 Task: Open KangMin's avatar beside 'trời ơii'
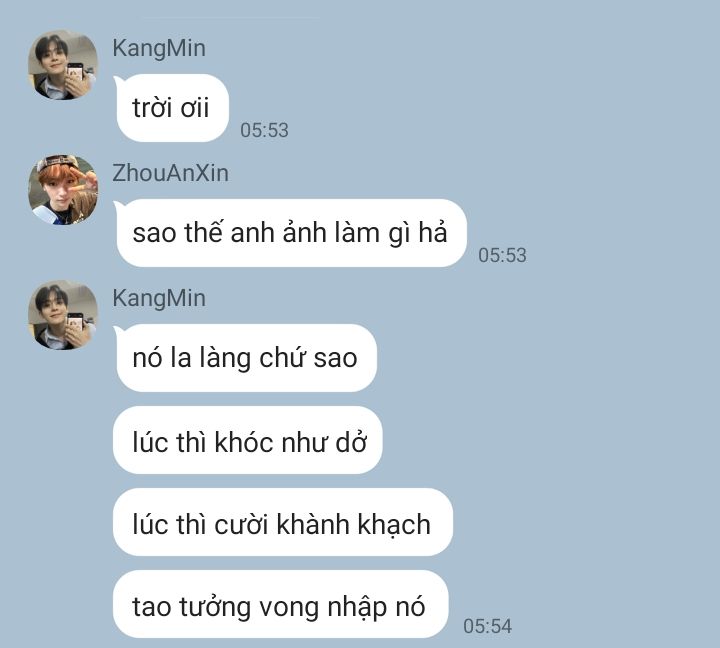click(x=63, y=65)
